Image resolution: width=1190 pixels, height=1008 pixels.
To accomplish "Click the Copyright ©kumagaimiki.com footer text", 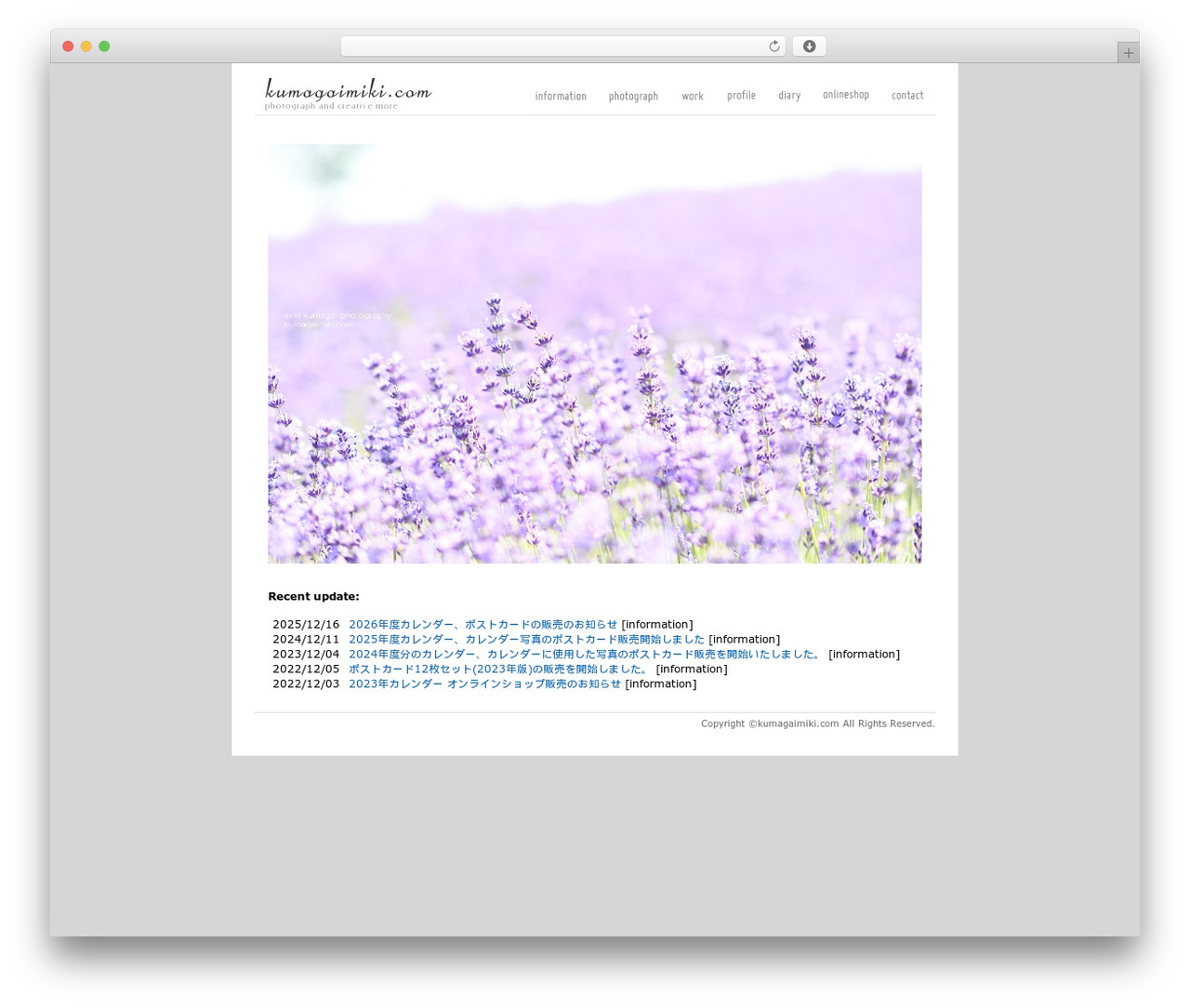I will pos(818,723).
